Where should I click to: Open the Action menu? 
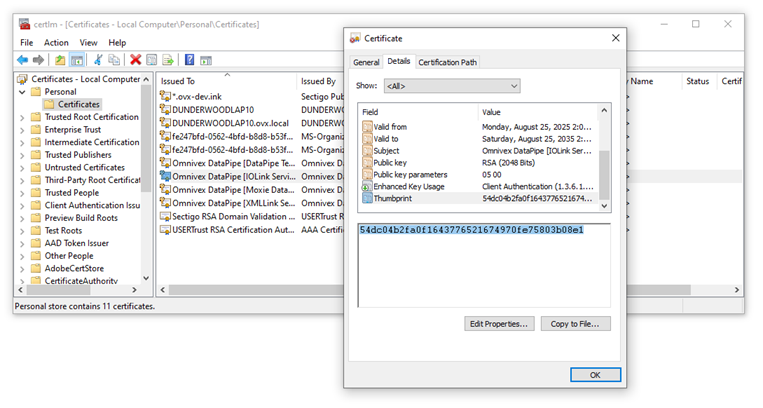click(56, 43)
